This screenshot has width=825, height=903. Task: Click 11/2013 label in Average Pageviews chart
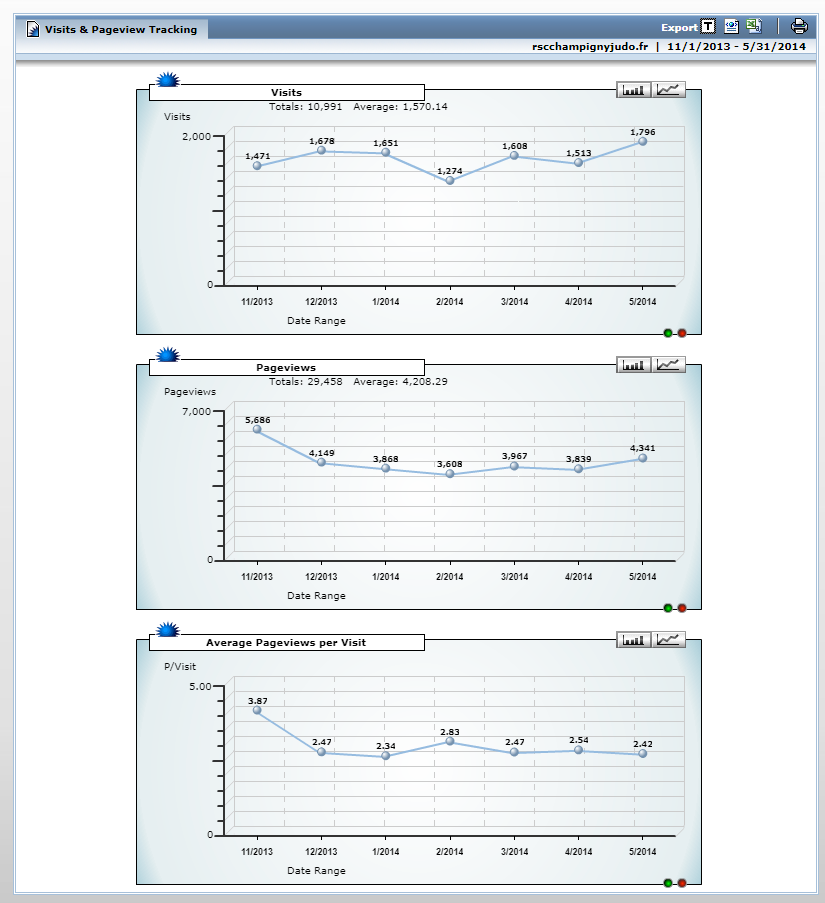[257, 851]
